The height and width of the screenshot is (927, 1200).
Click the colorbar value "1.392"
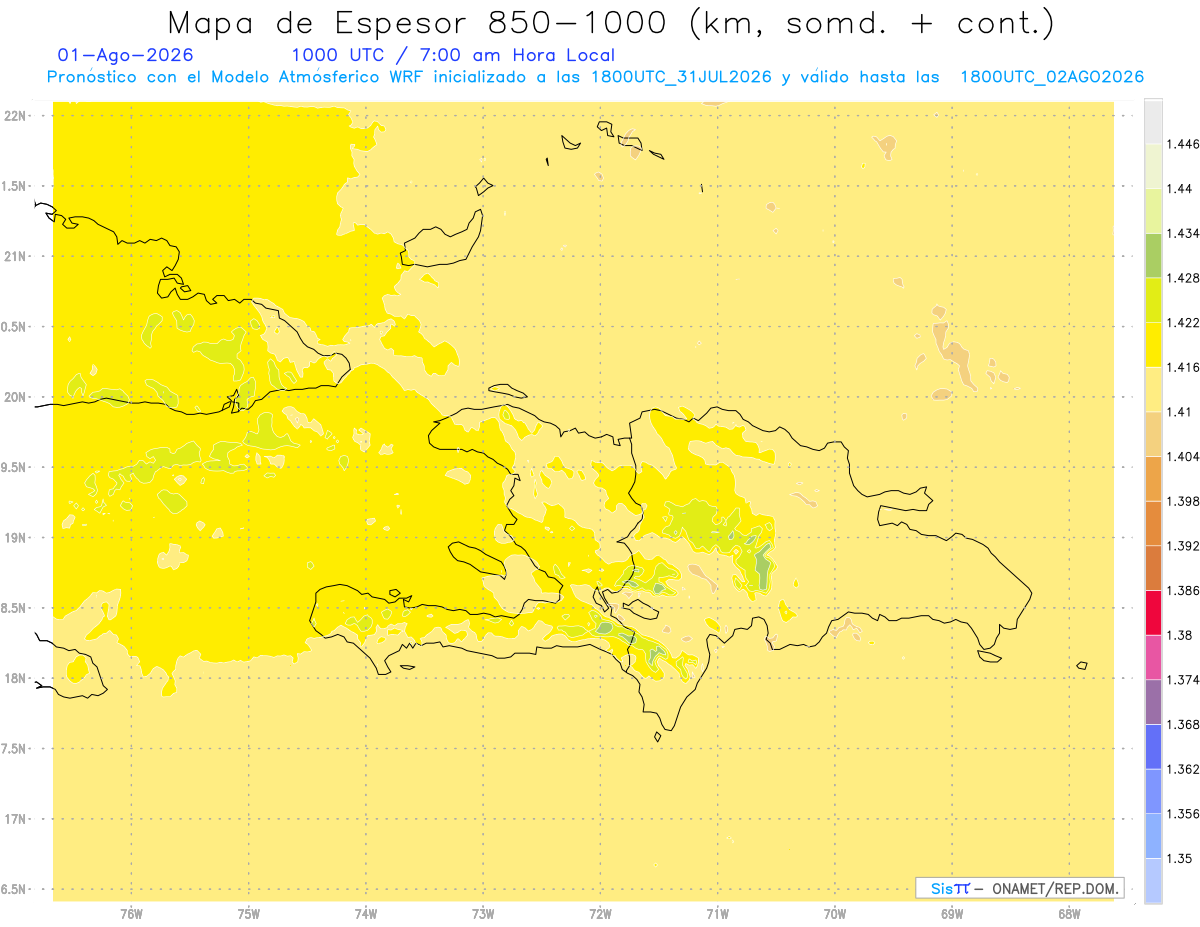pyautogui.click(x=1183, y=546)
